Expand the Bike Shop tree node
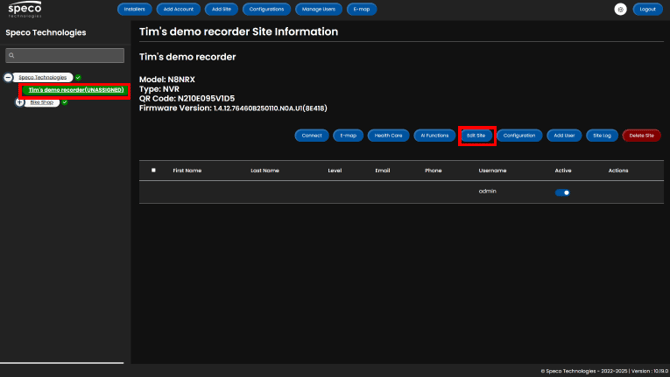Screen dimensions: 670x377 20,102
